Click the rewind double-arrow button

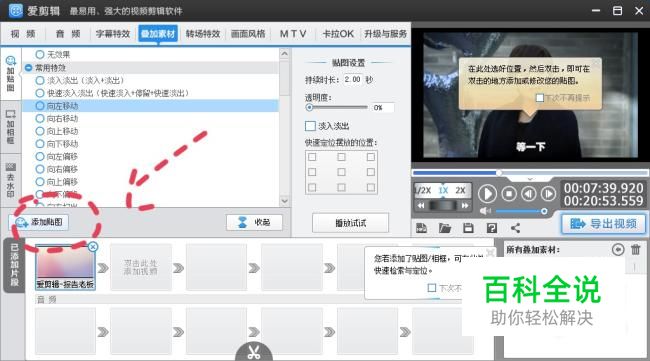click(x=421, y=205)
